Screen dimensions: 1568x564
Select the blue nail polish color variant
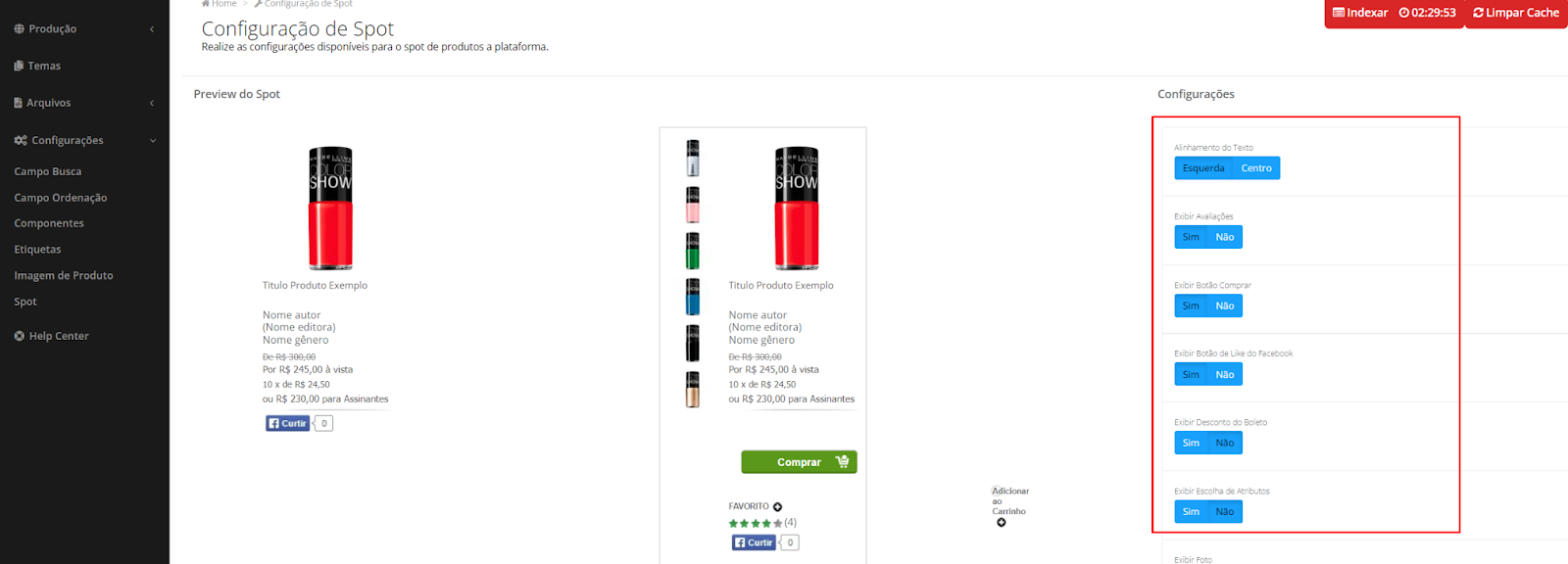[693, 297]
